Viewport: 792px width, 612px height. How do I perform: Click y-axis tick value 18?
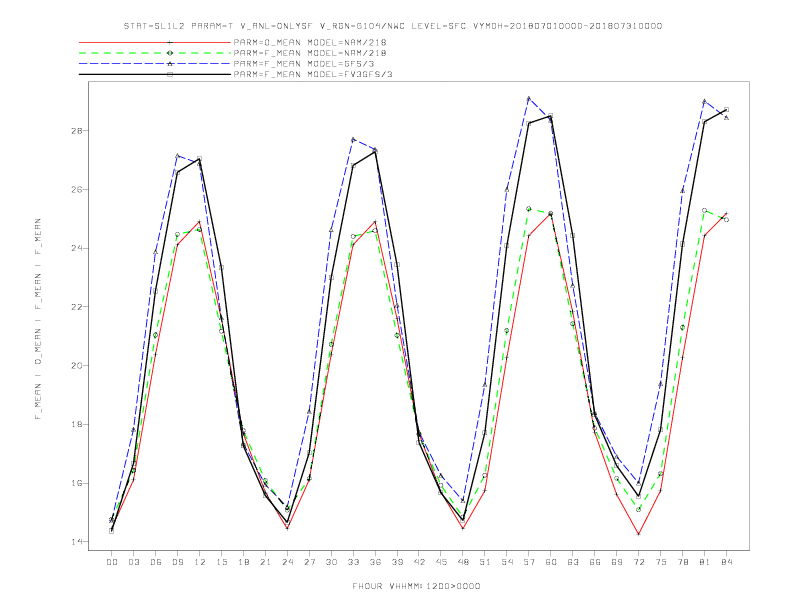pyautogui.click(x=76, y=424)
